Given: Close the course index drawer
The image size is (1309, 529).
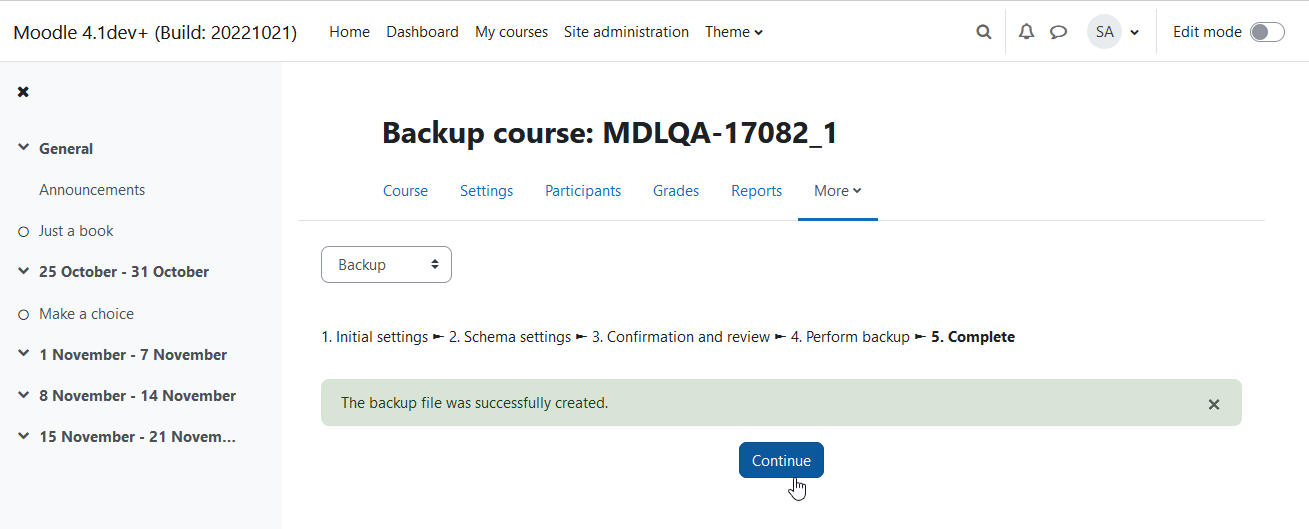Looking at the screenshot, I should [x=23, y=91].
